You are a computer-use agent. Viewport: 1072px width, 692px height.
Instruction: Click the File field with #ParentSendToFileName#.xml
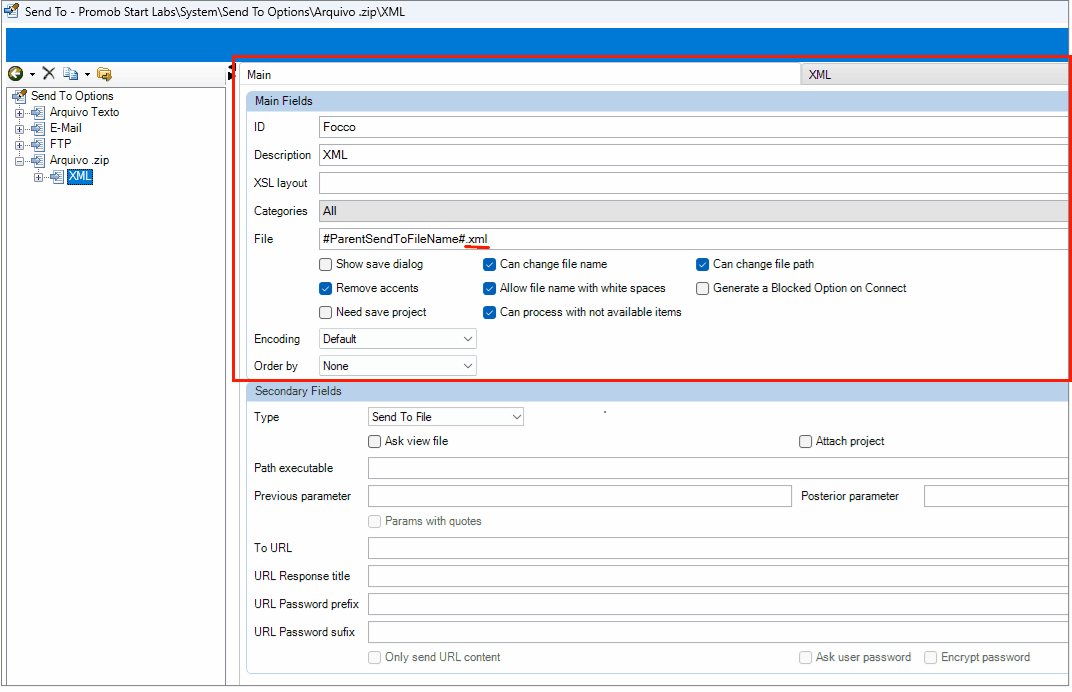click(x=693, y=239)
